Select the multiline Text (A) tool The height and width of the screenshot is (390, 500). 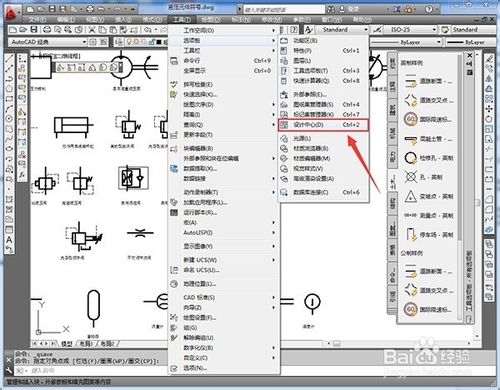(9, 240)
